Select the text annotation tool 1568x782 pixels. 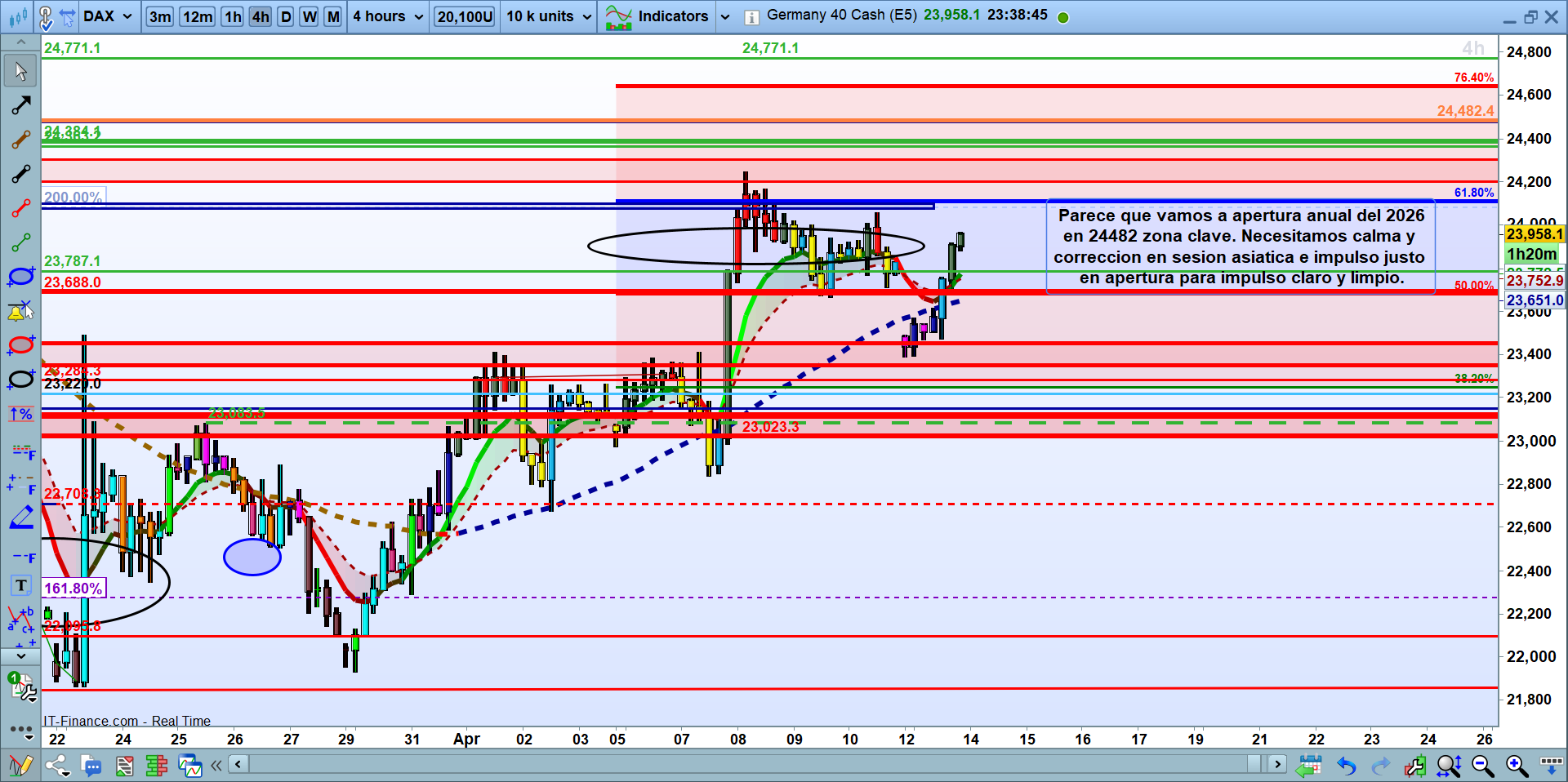pyautogui.click(x=20, y=585)
